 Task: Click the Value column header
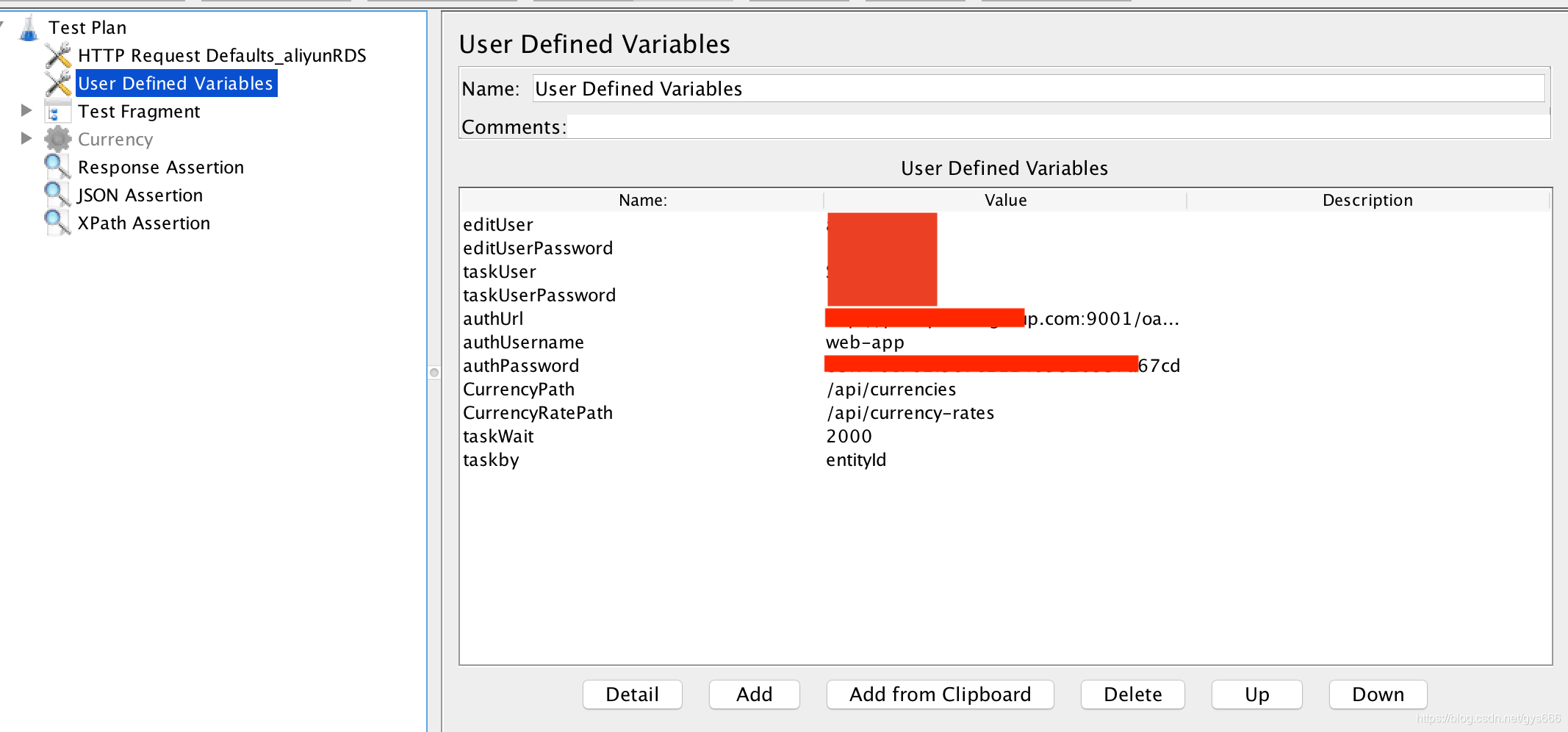pos(1005,200)
